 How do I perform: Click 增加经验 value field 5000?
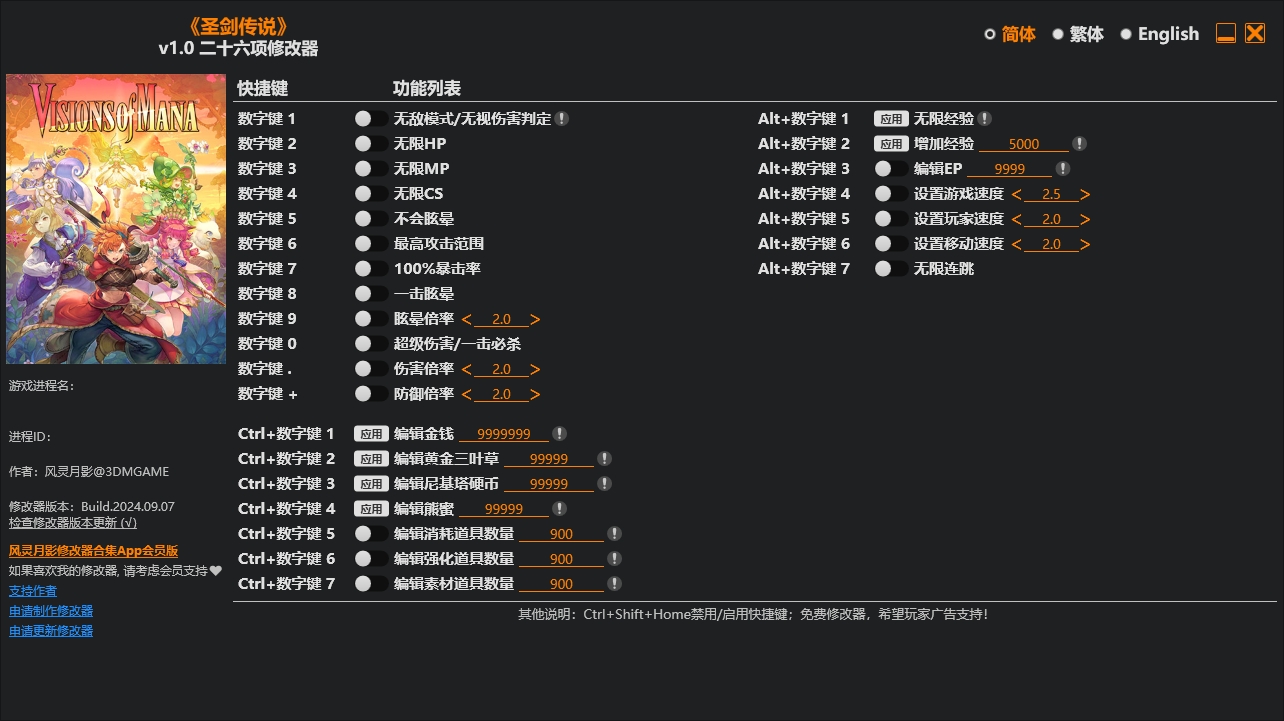[1024, 144]
